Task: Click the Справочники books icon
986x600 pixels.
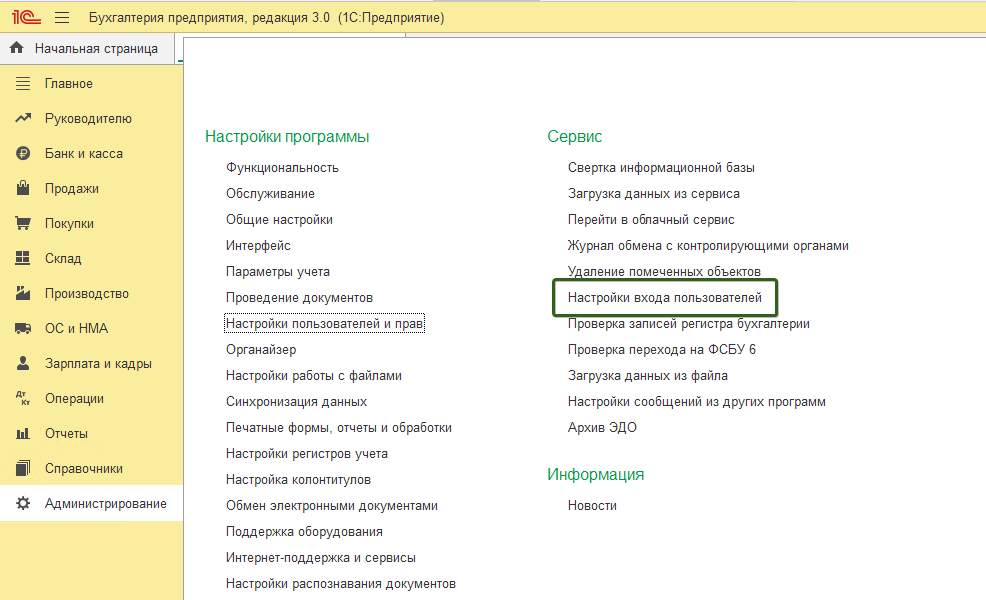Action: pyautogui.click(x=23, y=468)
